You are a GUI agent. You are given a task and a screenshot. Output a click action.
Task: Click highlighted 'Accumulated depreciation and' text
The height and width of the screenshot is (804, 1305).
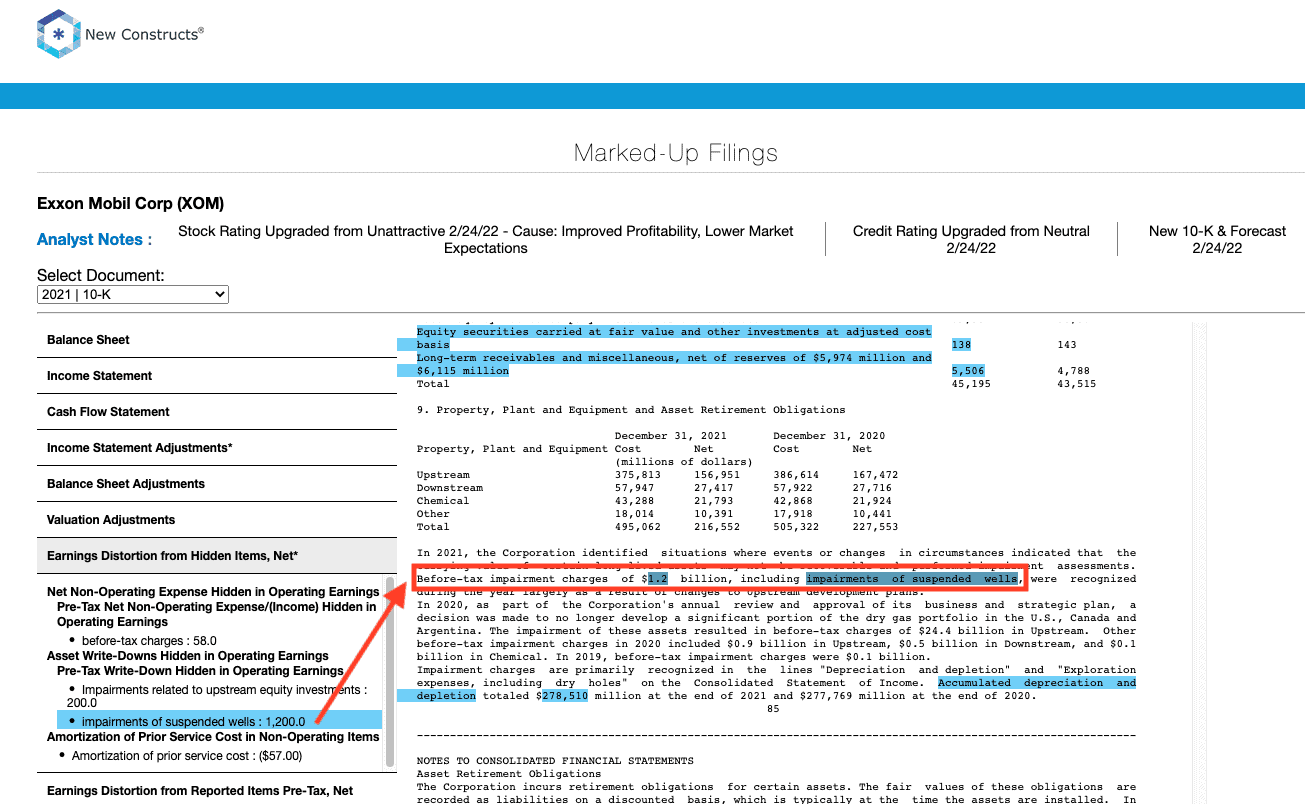coord(1036,683)
